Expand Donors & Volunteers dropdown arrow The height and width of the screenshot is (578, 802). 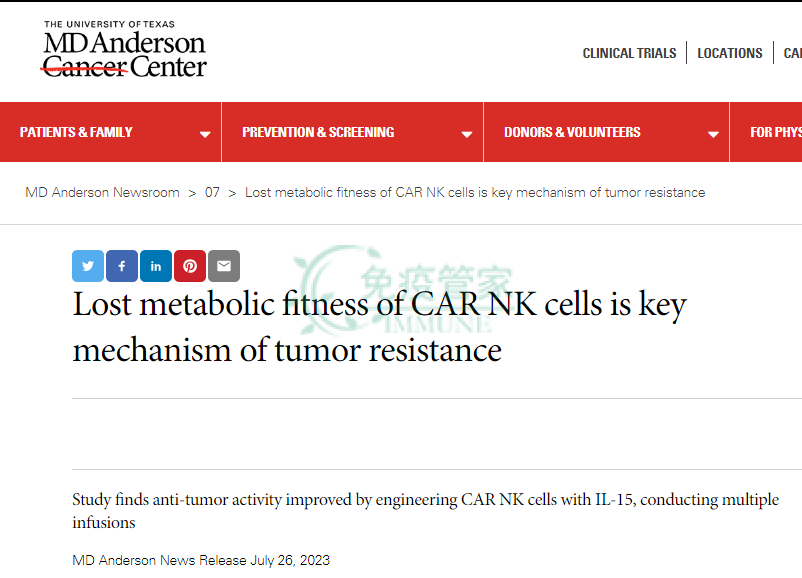click(x=713, y=135)
